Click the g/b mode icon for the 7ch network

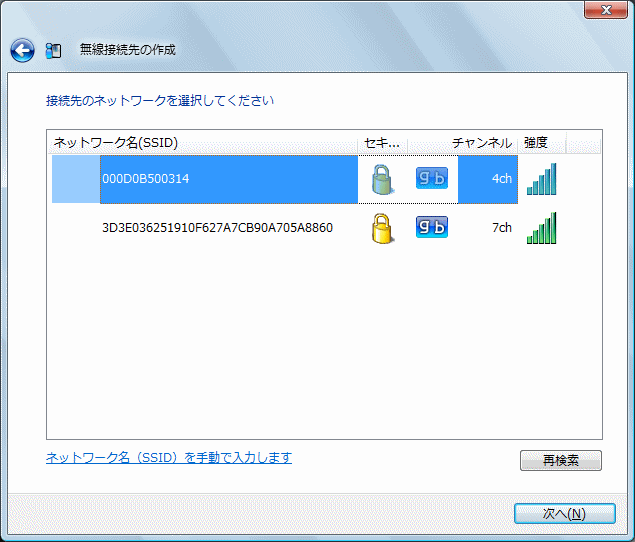[x=432, y=228]
